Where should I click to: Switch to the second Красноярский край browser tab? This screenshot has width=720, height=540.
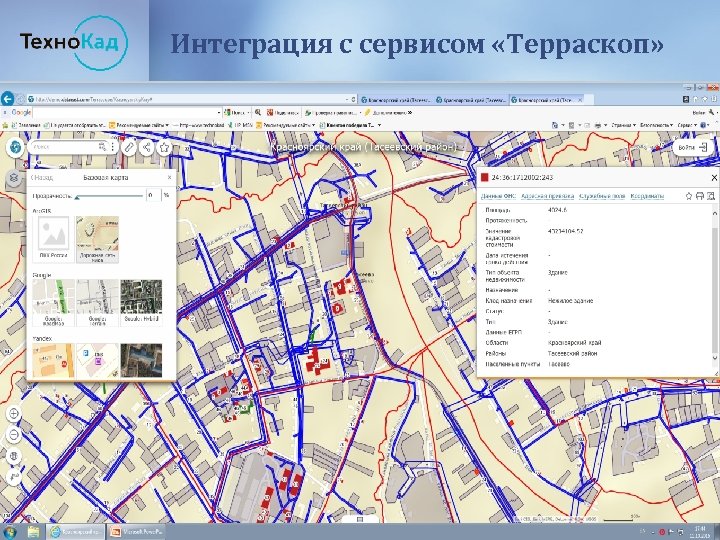click(x=471, y=100)
